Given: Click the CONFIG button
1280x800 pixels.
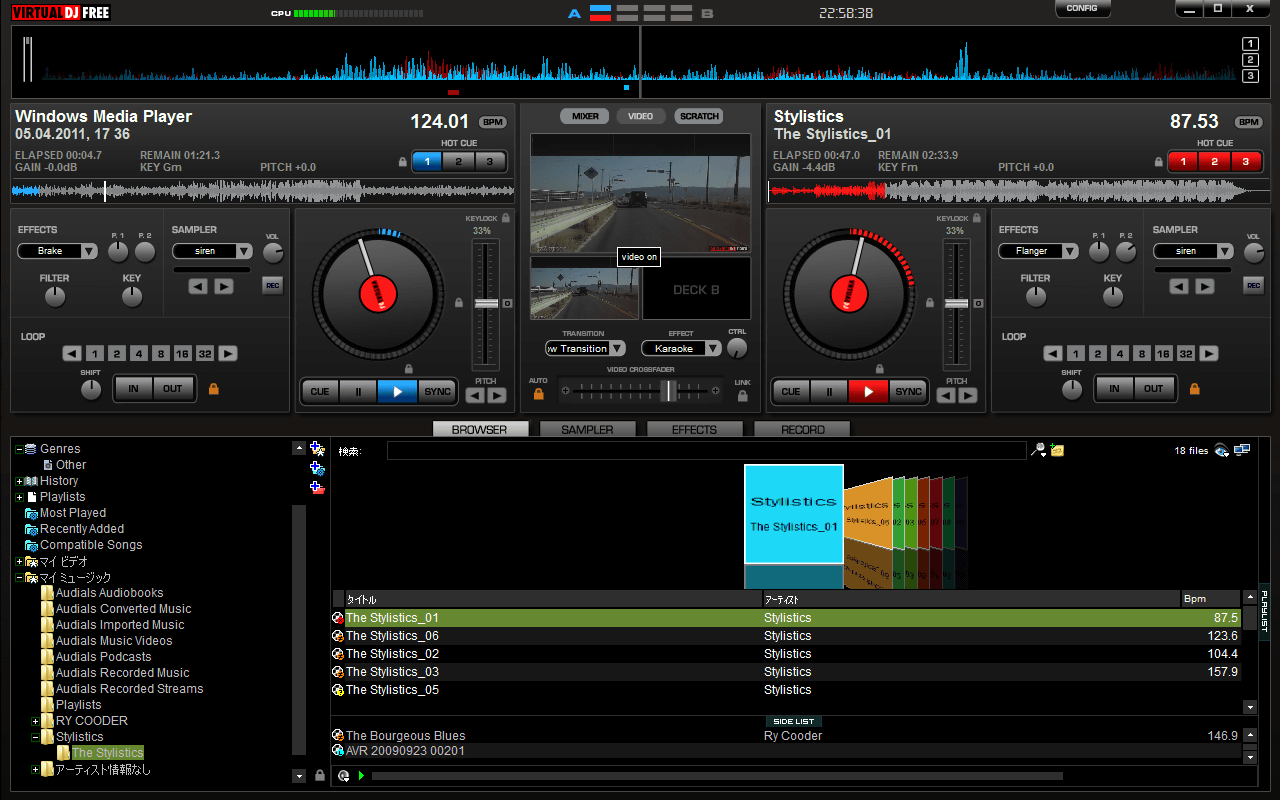Looking at the screenshot, I should (x=1082, y=8).
